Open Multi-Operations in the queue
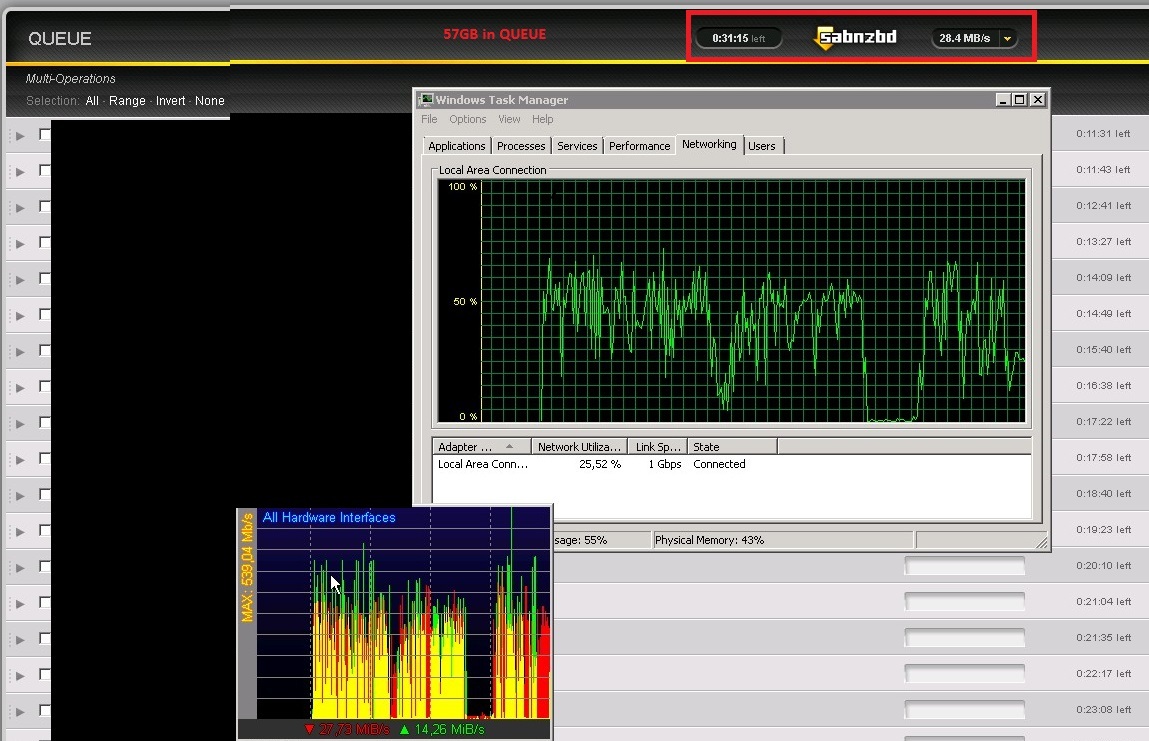1149x741 pixels. [70, 78]
